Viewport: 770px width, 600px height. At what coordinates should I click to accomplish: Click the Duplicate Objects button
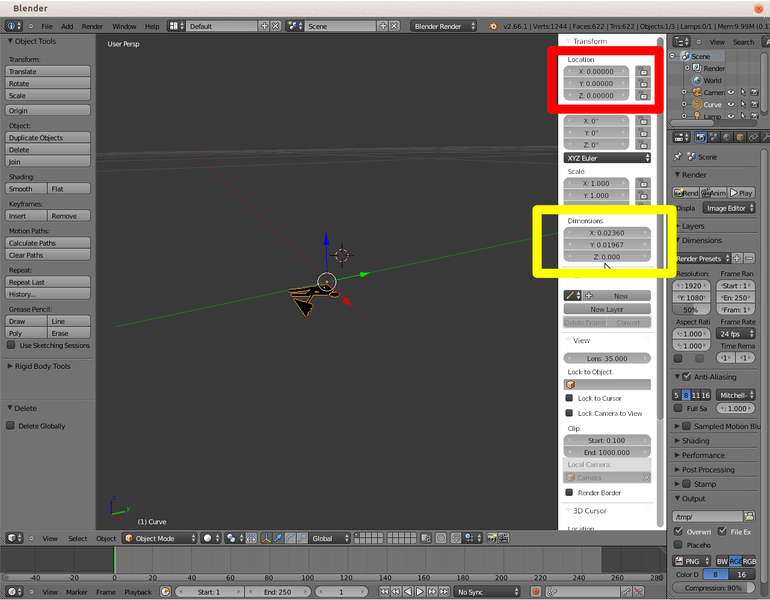[48, 137]
